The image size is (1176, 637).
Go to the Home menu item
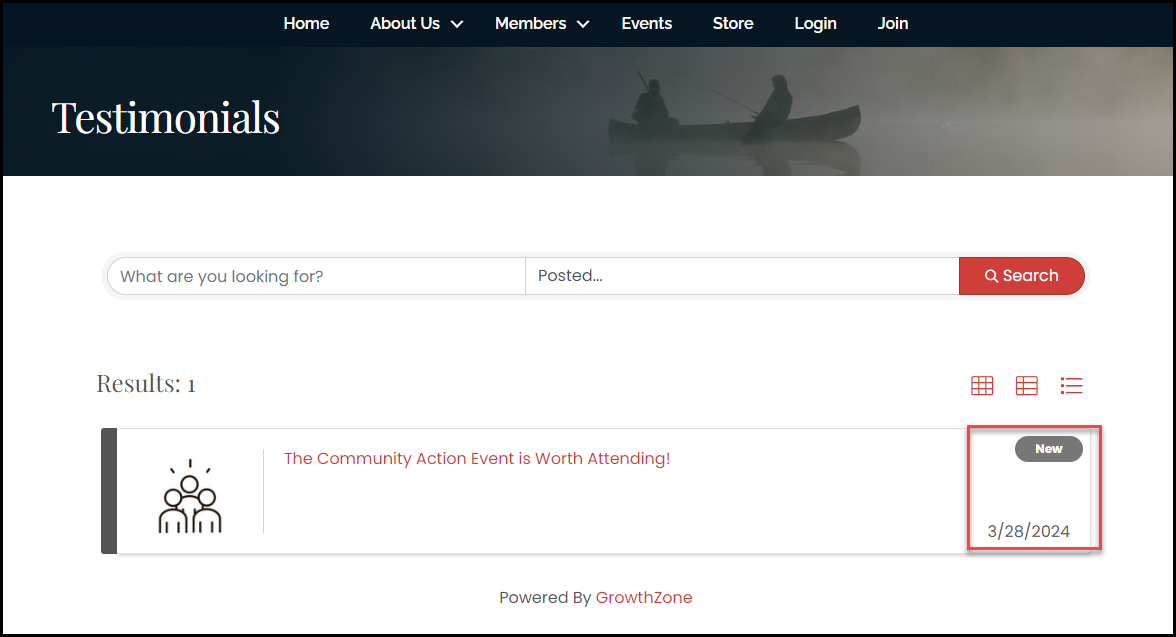point(306,23)
